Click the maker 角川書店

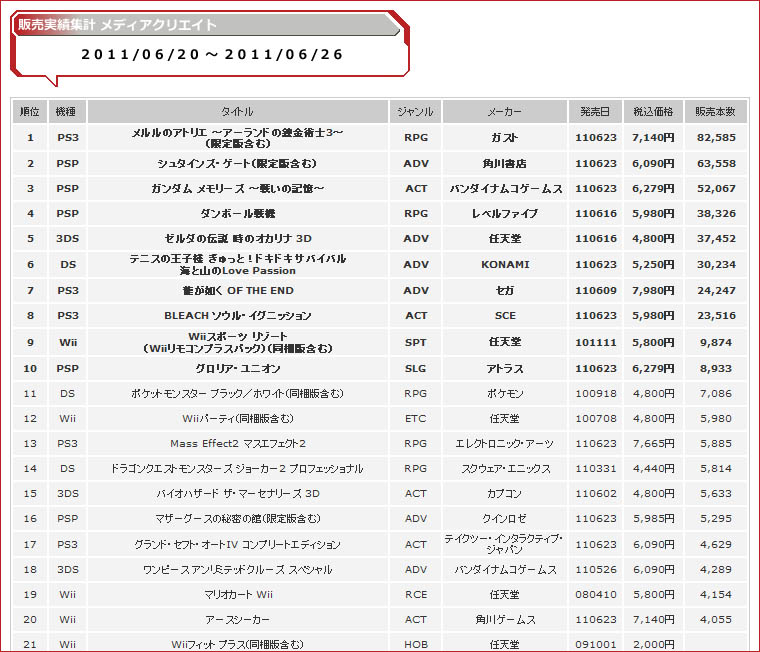[505, 164]
